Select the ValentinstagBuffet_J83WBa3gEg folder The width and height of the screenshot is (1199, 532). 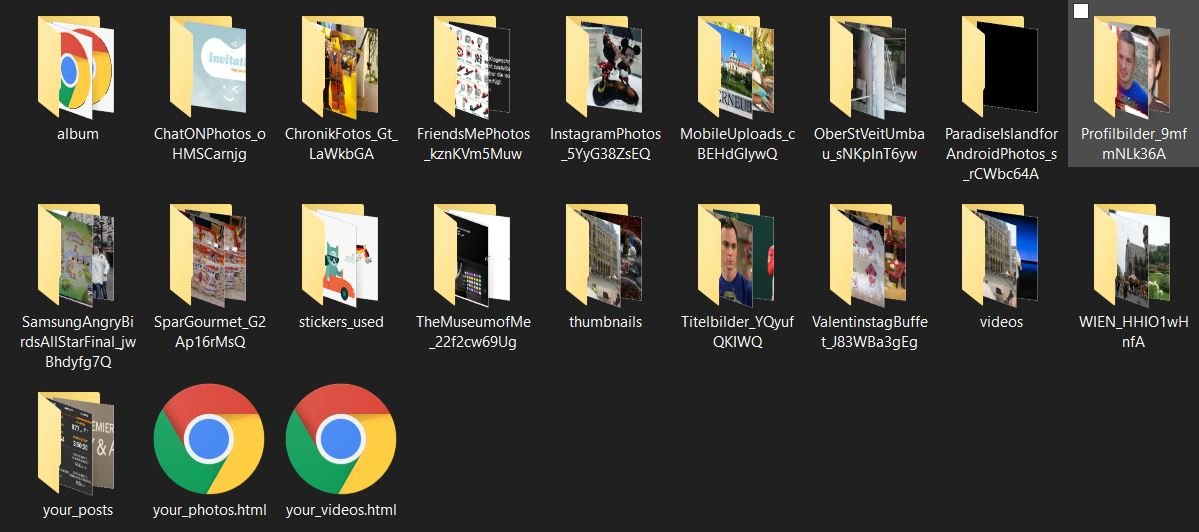[869, 255]
